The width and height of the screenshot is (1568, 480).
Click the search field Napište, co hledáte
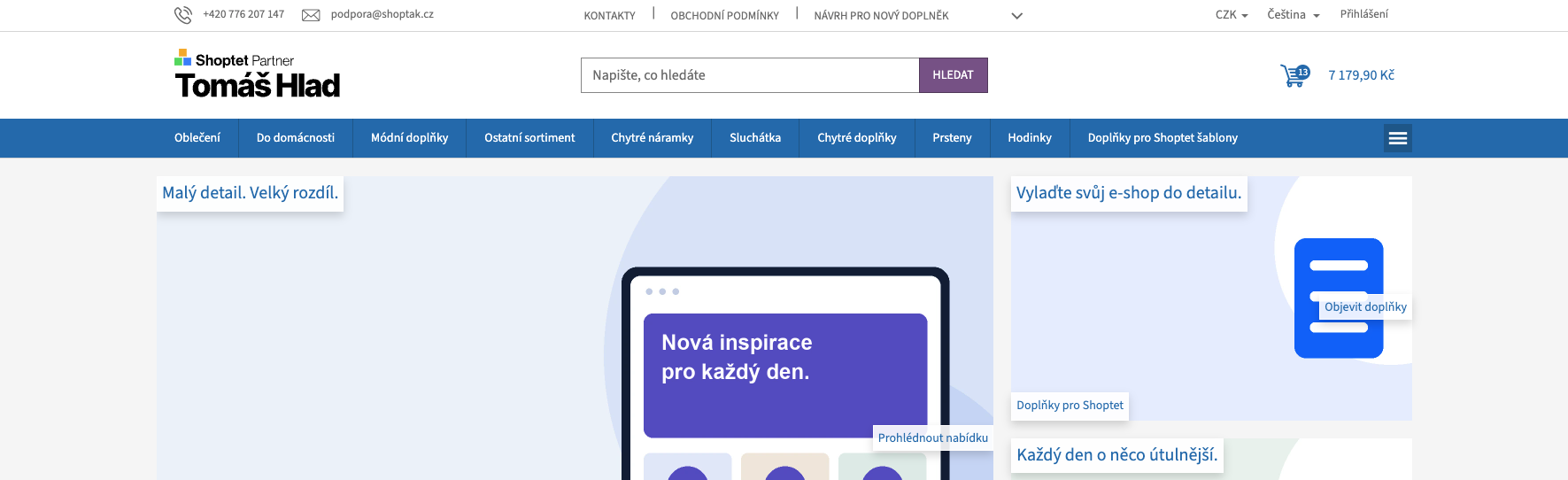(x=750, y=75)
